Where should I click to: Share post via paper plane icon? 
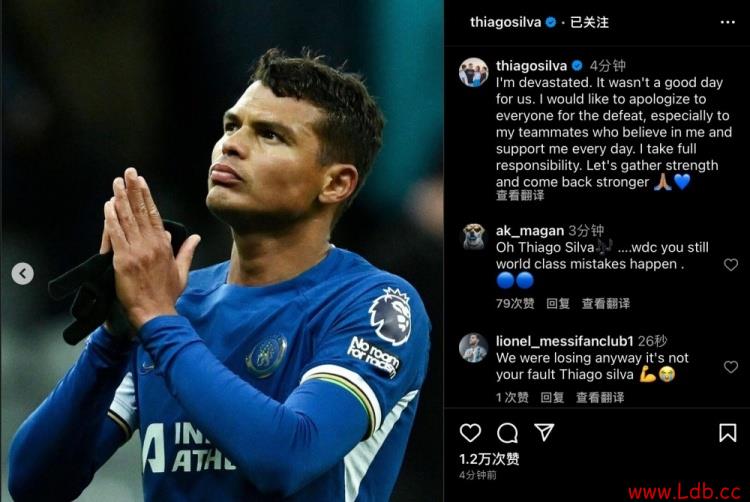coord(544,432)
